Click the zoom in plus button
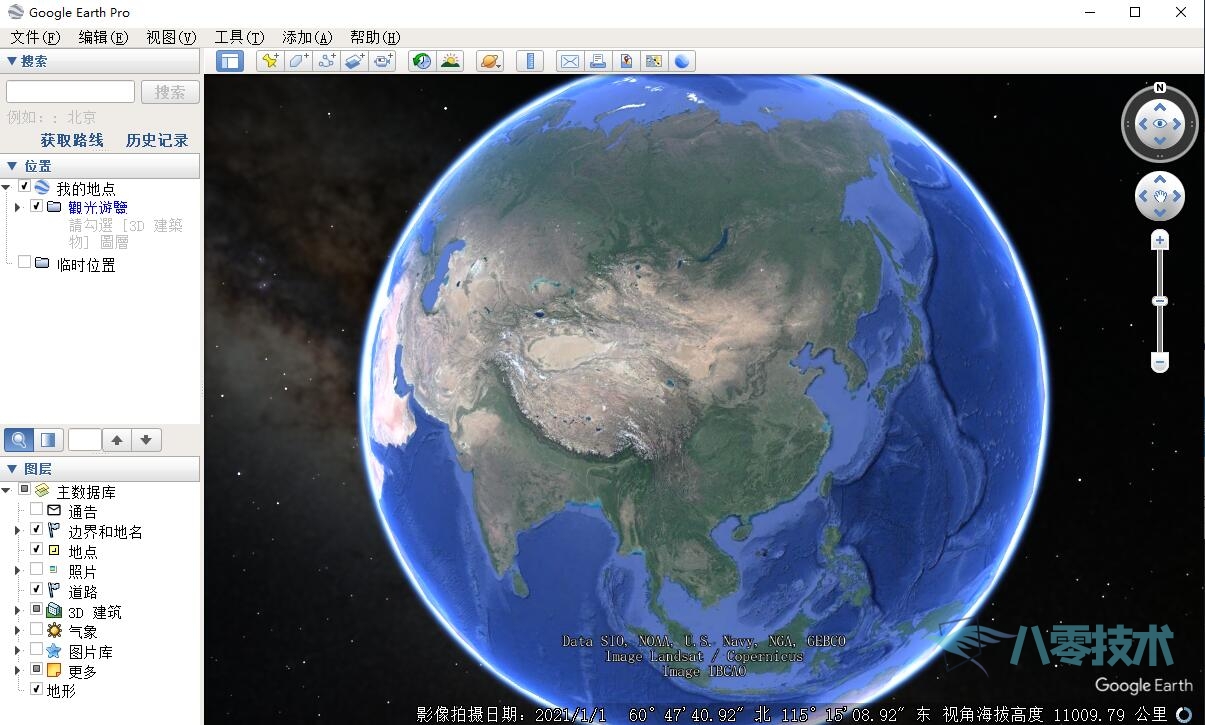Viewport: 1205px width, 725px height. click(1160, 240)
